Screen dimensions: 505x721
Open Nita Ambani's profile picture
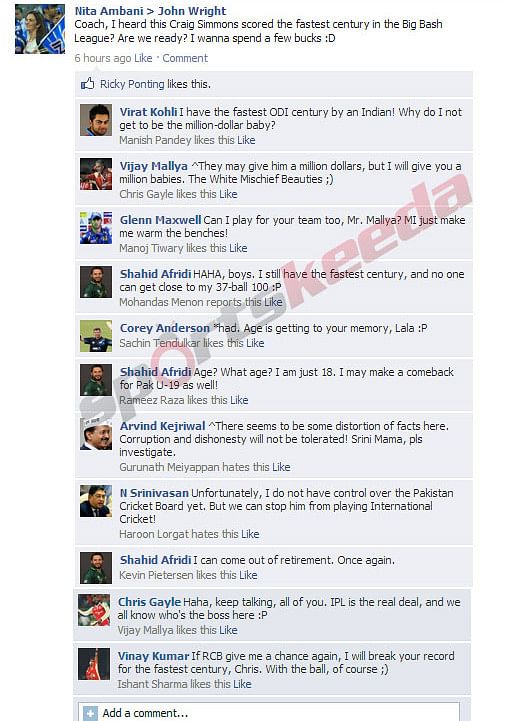click(40, 29)
